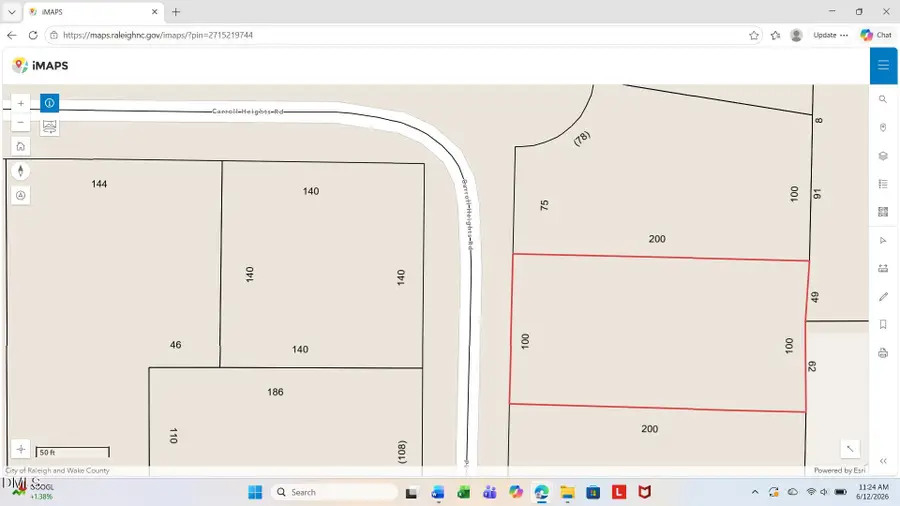Go back to the previous page
The height and width of the screenshot is (506, 900).
click(11, 35)
